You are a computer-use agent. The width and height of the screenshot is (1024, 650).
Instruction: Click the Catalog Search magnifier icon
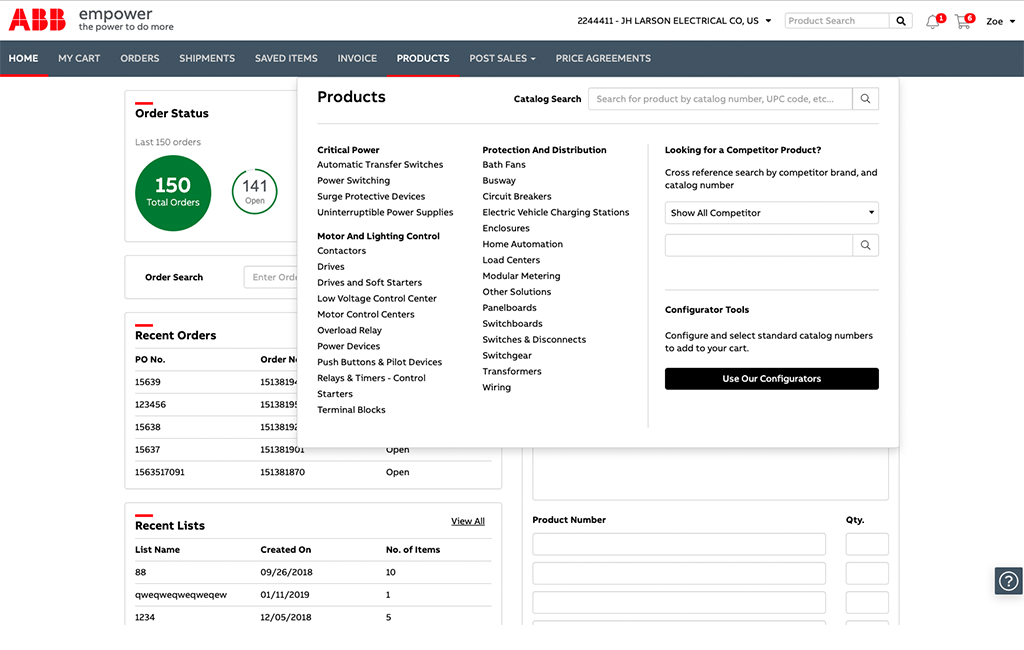tap(865, 99)
